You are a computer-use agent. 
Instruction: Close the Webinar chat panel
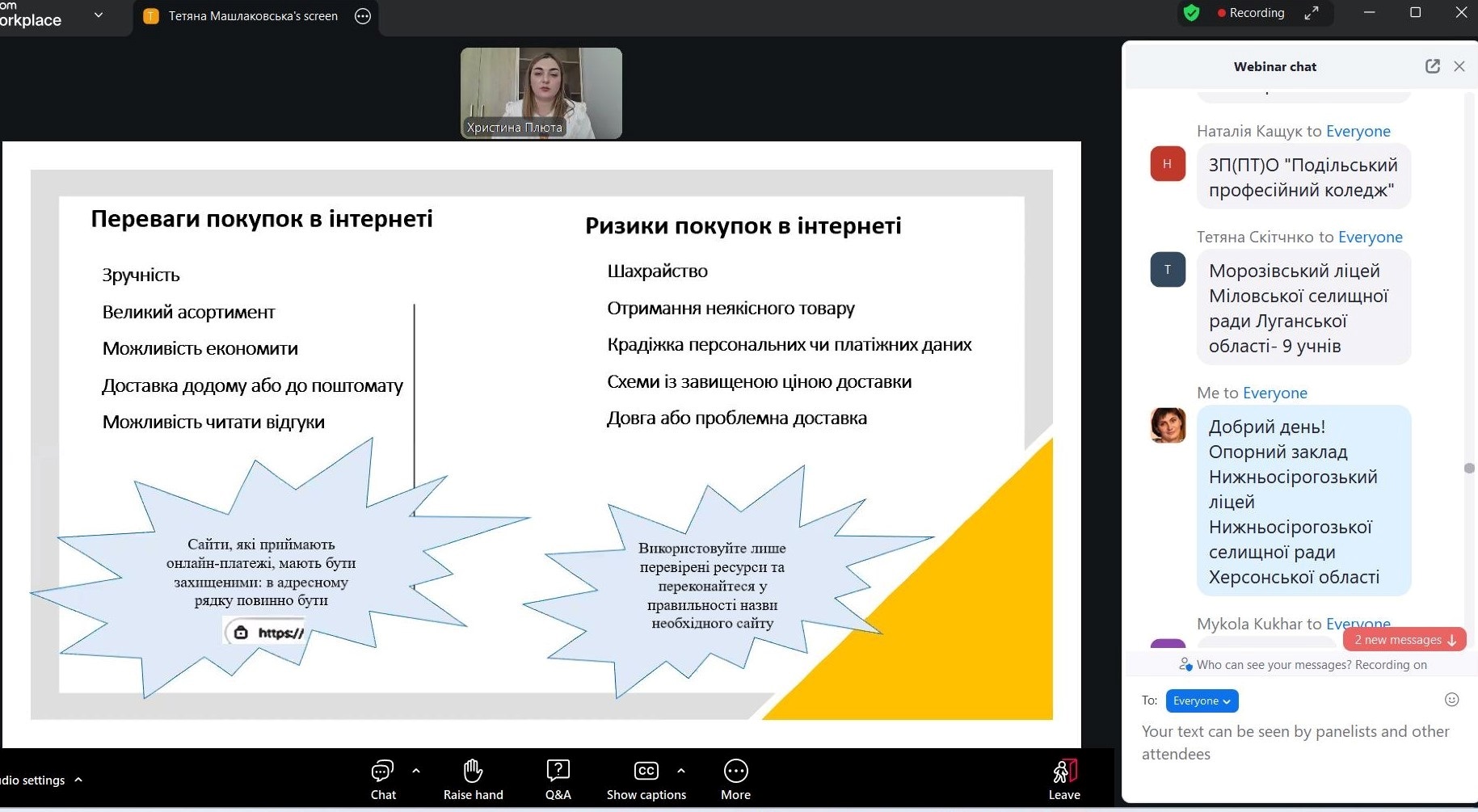[x=1459, y=66]
